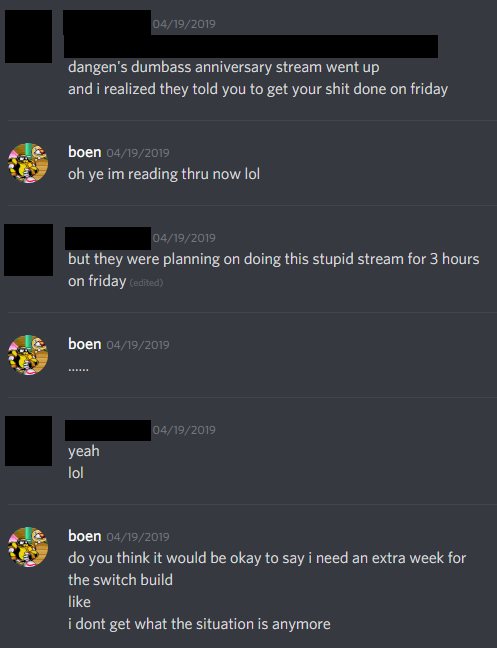Click boen username above 'oh ye im reading thru'
Viewport: 497px width, 648px height.
pos(85,152)
